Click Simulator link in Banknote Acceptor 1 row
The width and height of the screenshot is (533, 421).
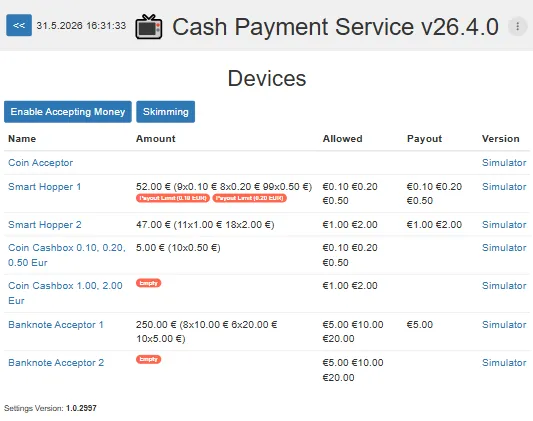click(504, 325)
